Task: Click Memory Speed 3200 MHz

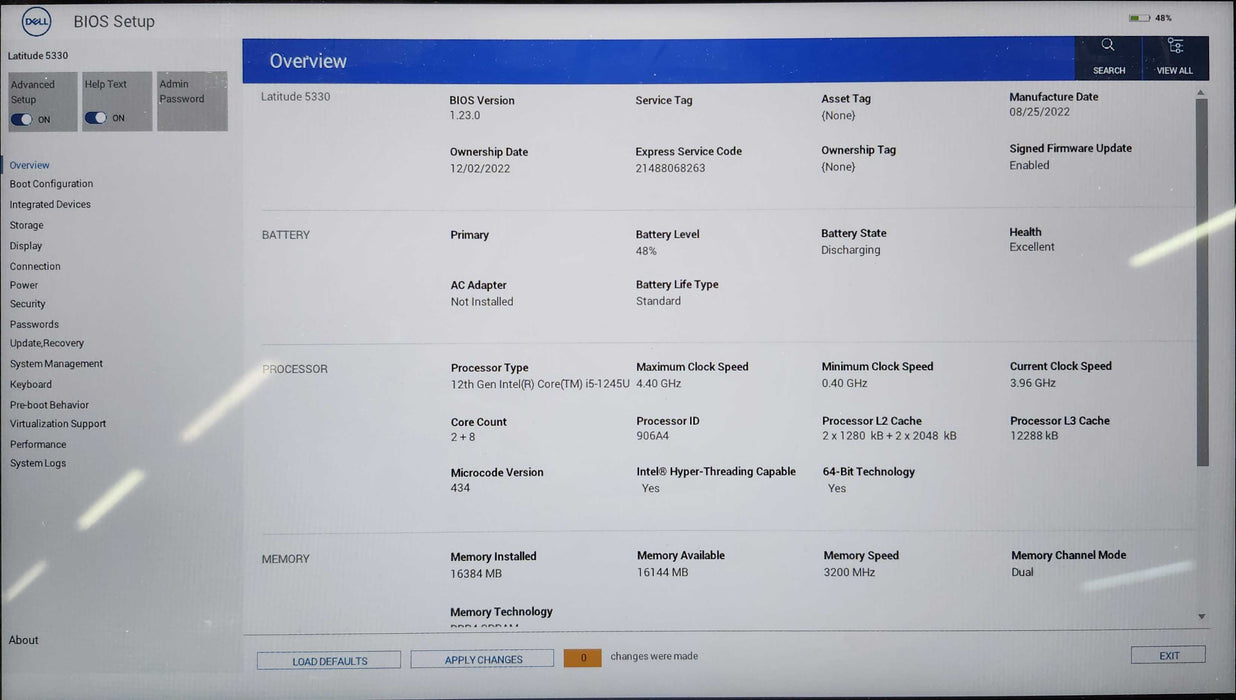Action: pyautogui.click(x=849, y=572)
